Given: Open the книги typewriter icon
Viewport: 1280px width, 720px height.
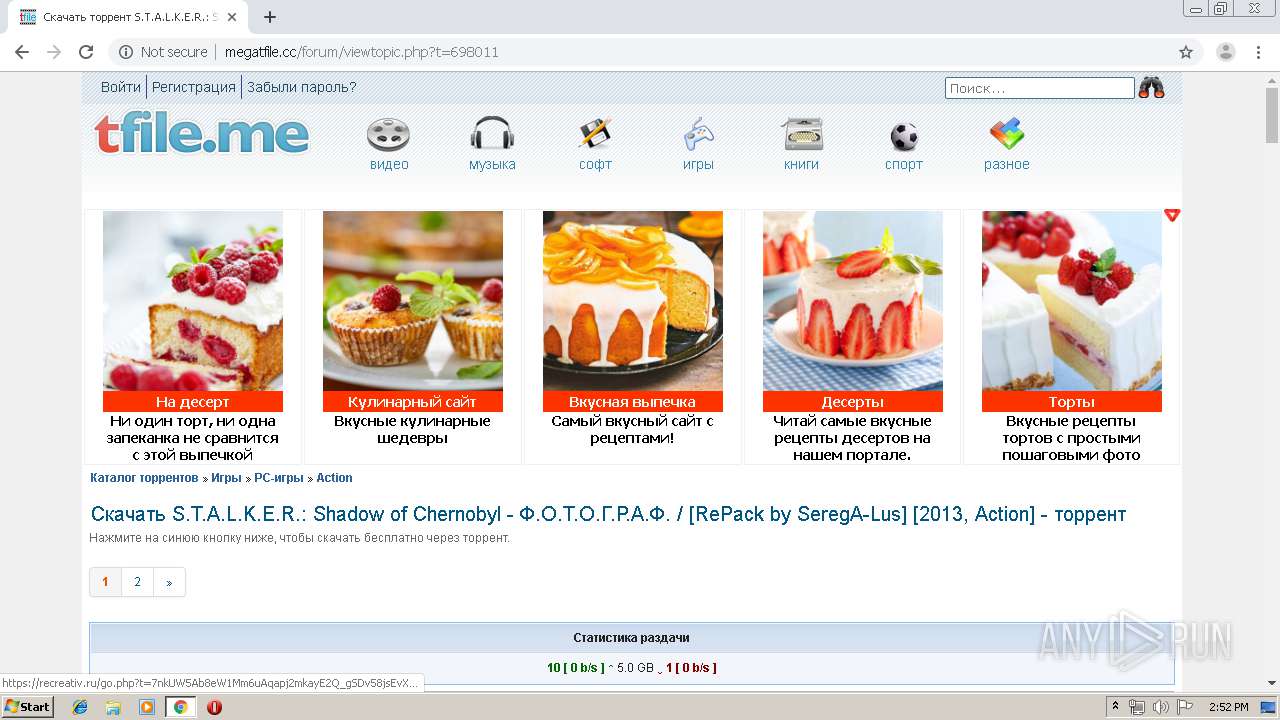Looking at the screenshot, I should [802, 134].
